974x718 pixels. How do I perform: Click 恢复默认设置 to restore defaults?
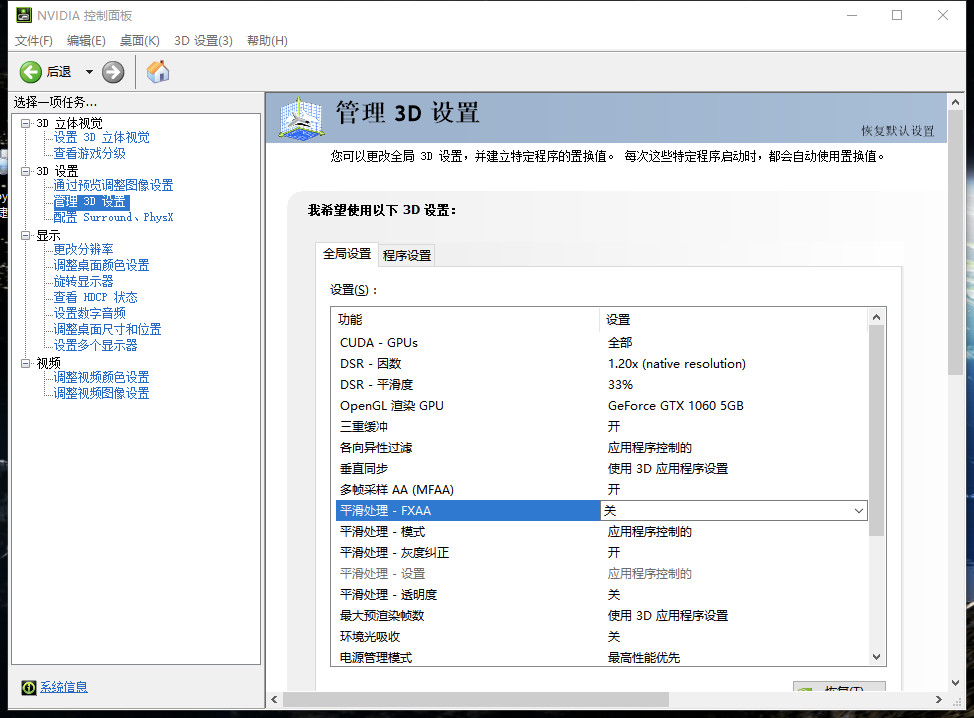[x=897, y=131]
